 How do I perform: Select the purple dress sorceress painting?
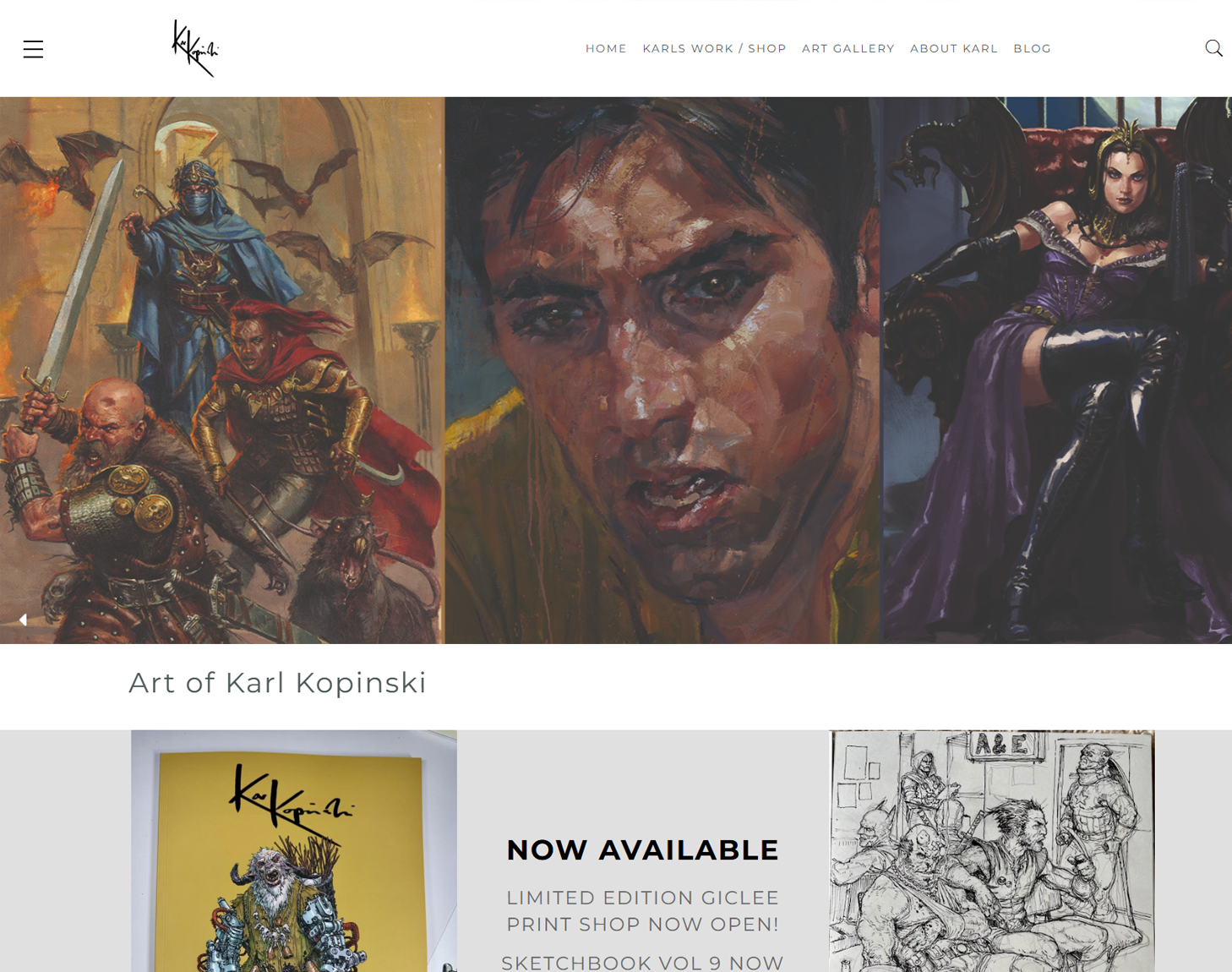click(x=1057, y=370)
